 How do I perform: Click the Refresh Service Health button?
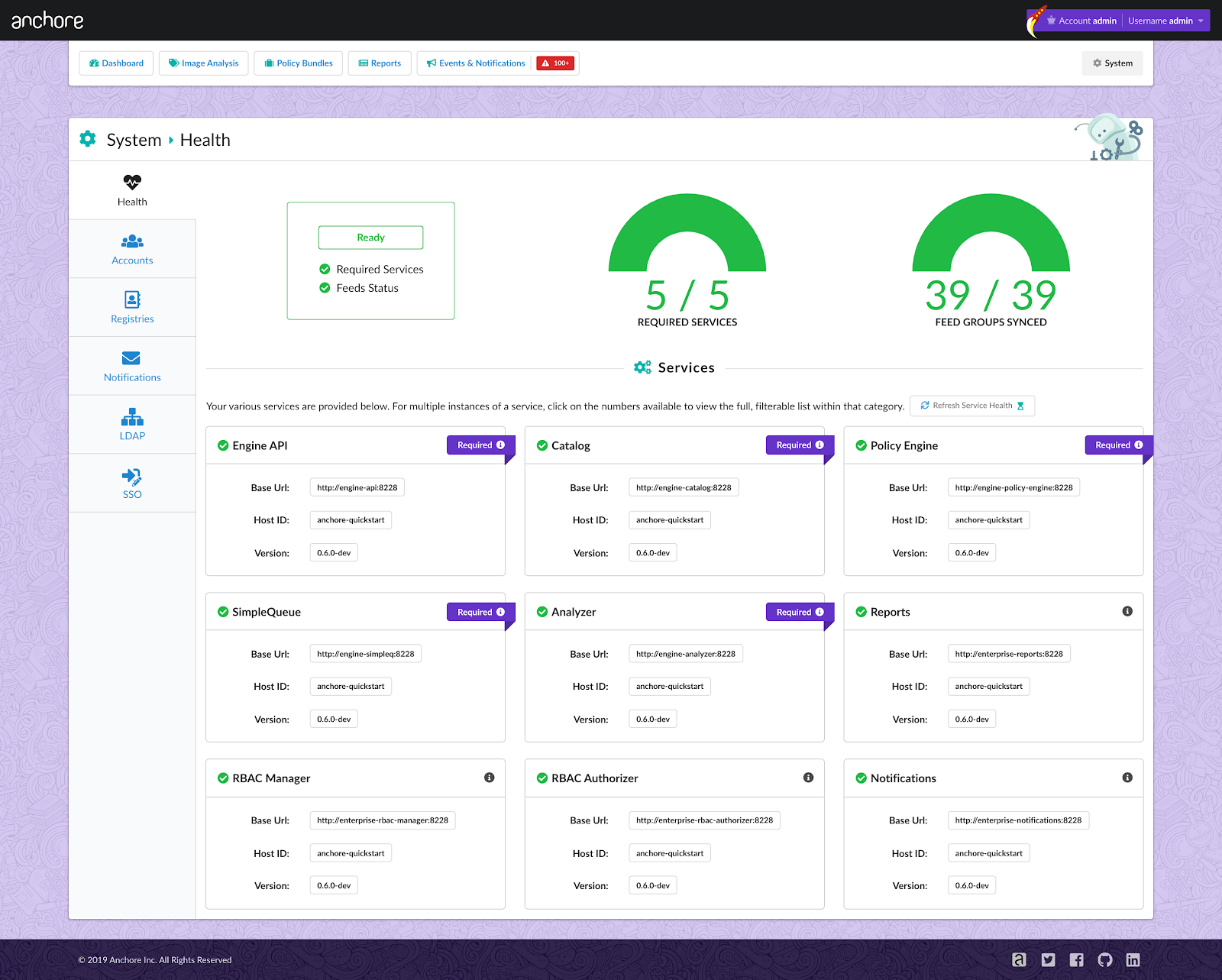(x=971, y=406)
